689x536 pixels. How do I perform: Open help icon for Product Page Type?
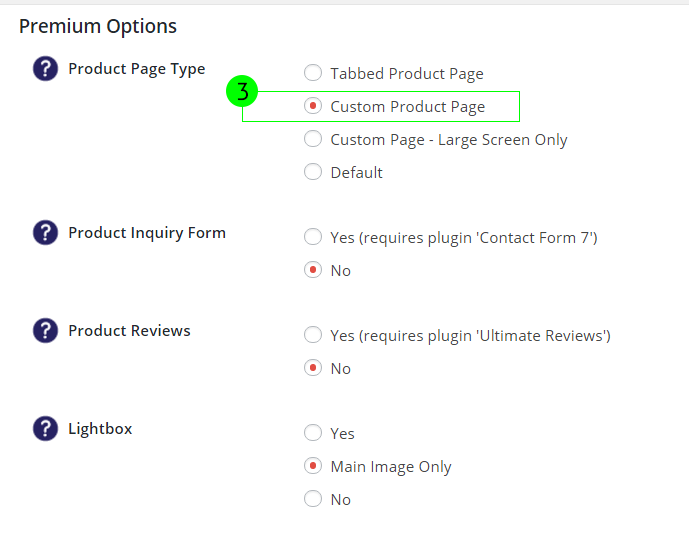click(45, 69)
